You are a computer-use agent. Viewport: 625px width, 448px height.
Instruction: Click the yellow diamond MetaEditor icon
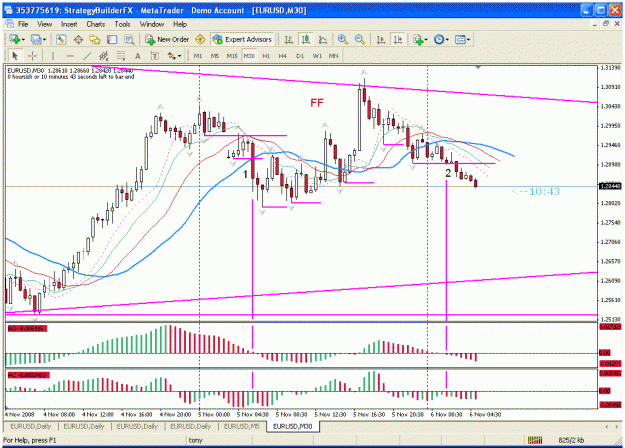[200, 39]
